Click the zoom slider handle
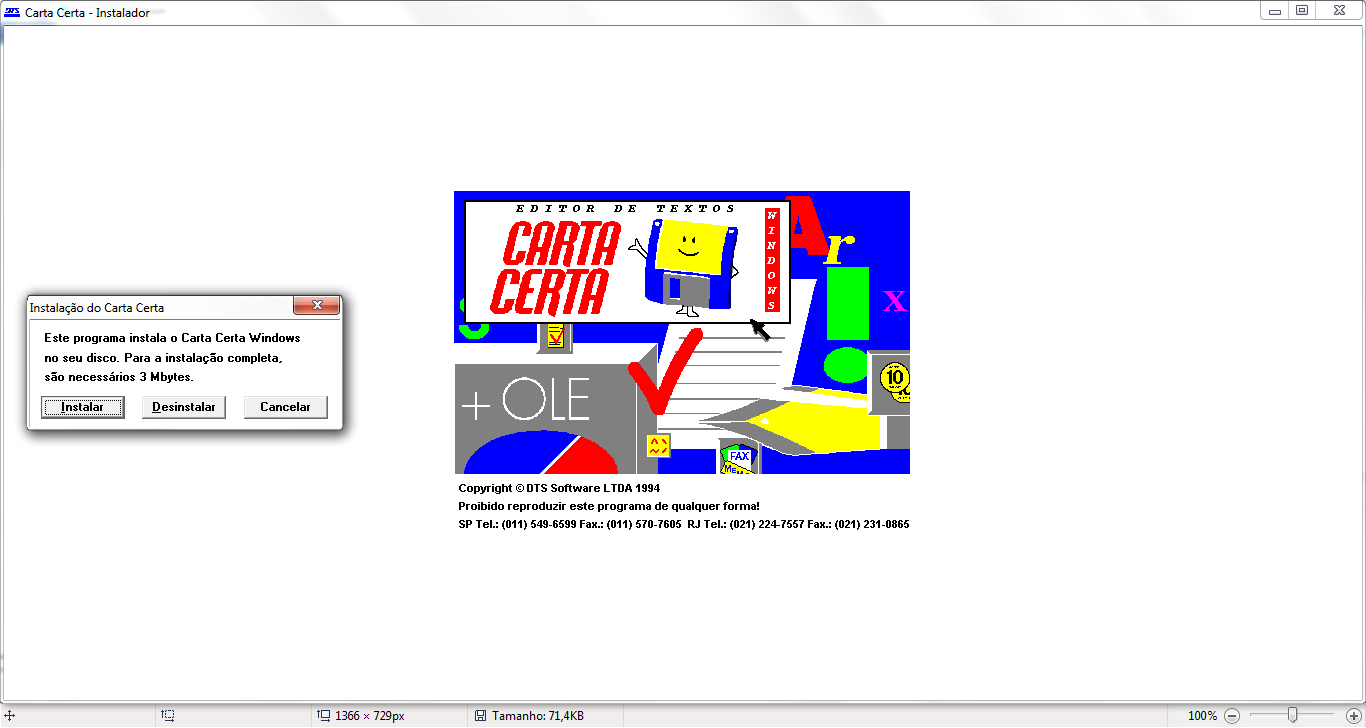Viewport: 1366px width, 728px height. coord(1292,715)
